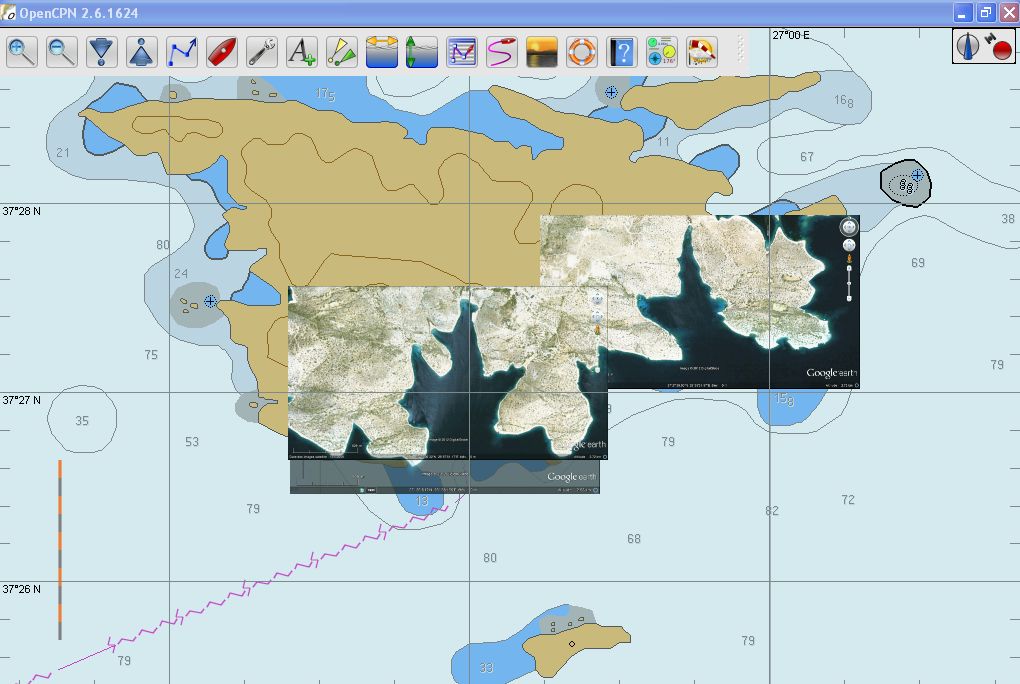Click the chart scale bar on left edge
1020x684 pixels.
[x=60, y=550]
